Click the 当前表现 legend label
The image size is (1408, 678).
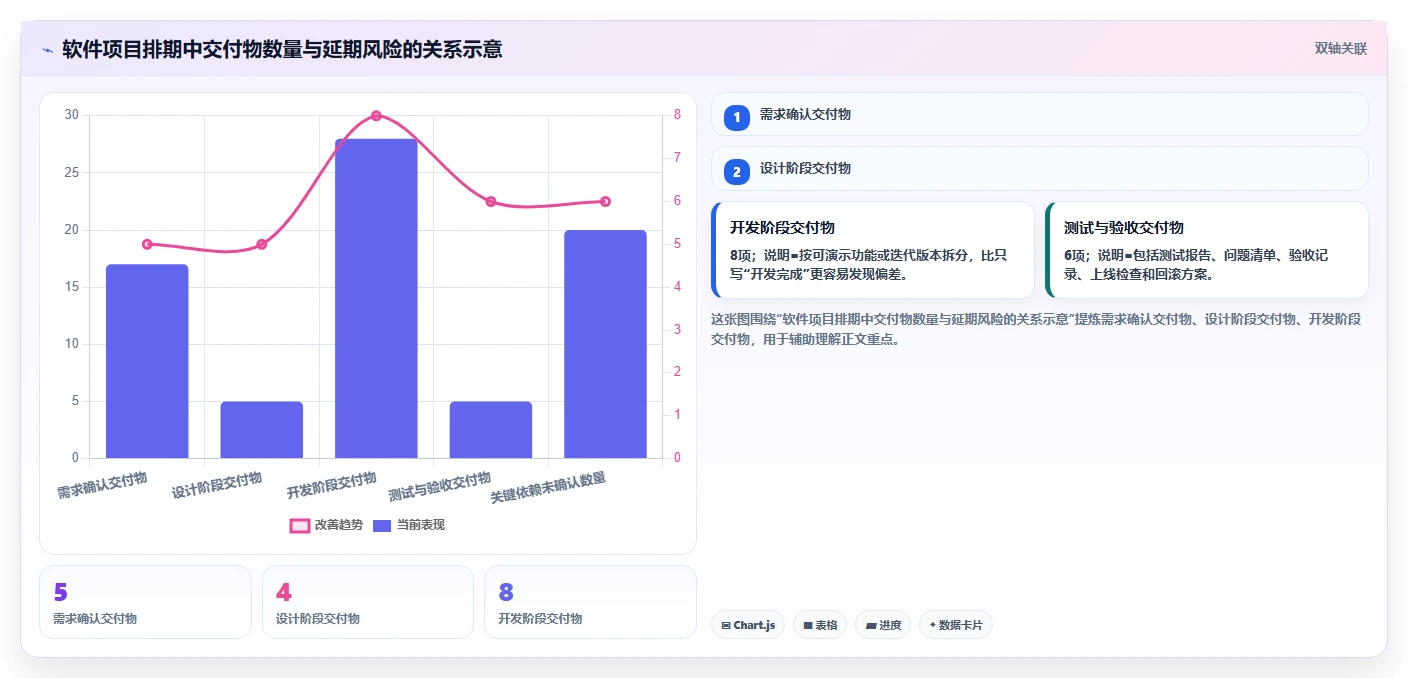point(421,525)
